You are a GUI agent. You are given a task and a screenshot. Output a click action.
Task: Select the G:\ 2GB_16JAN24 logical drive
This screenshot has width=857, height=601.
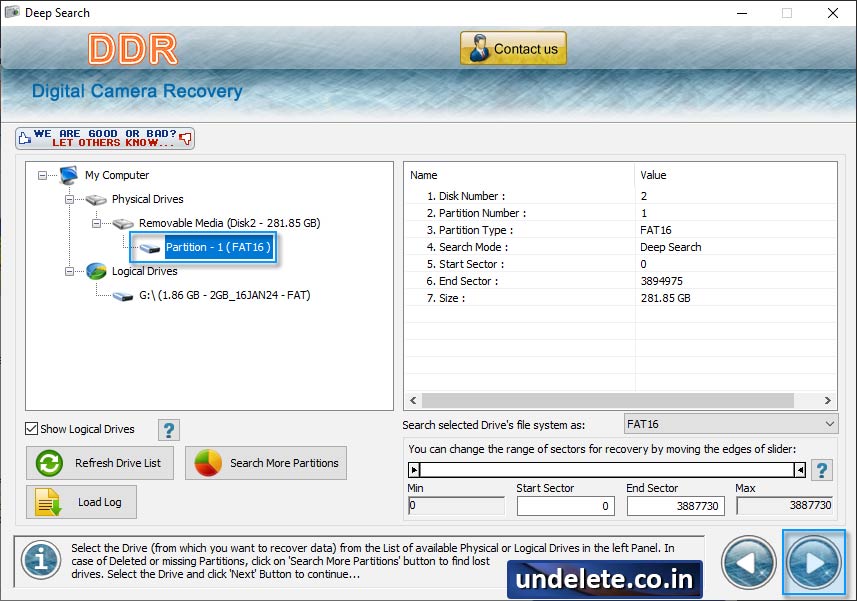[x=225, y=295]
